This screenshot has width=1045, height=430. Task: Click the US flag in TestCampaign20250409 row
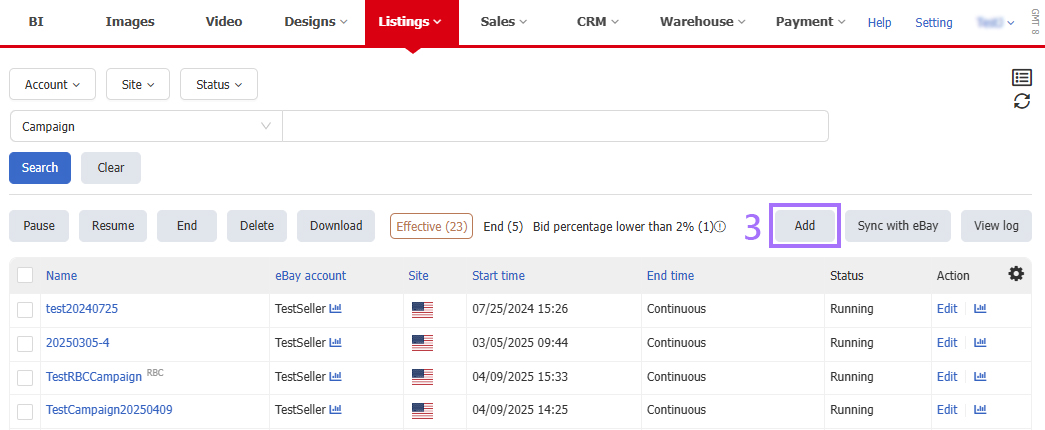pyautogui.click(x=423, y=410)
